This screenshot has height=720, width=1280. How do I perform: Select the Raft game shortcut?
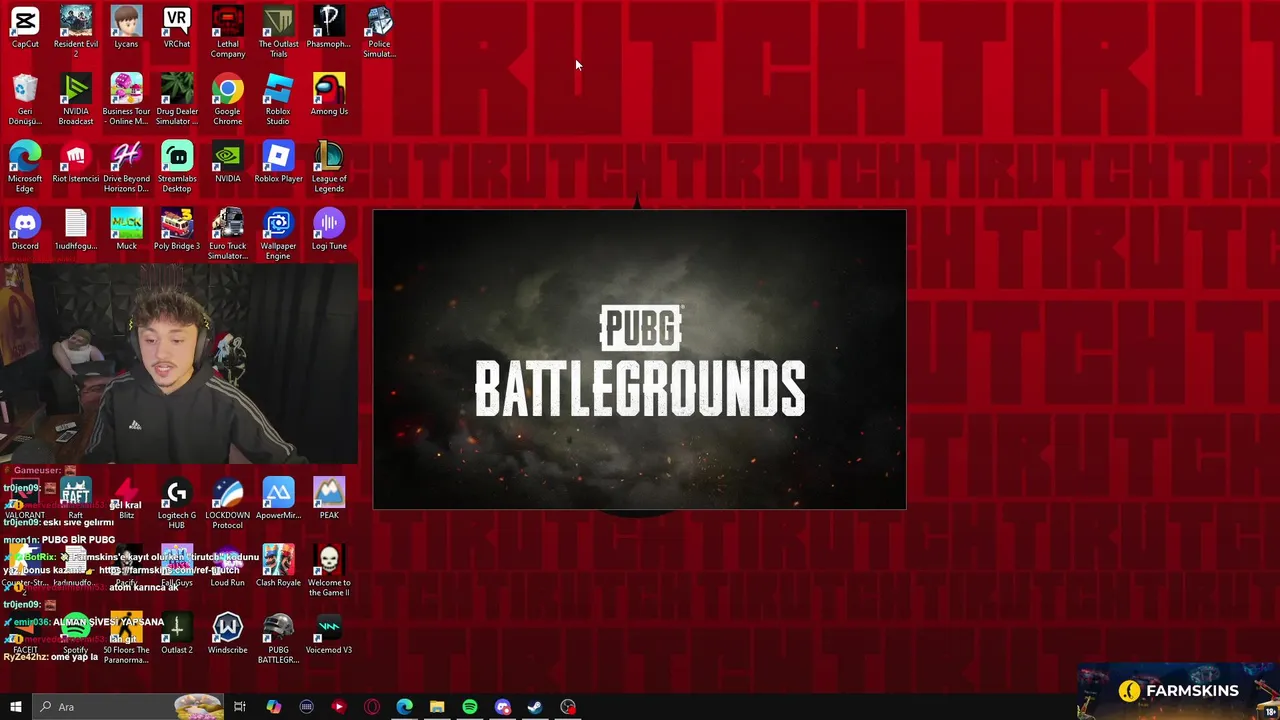[76, 498]
